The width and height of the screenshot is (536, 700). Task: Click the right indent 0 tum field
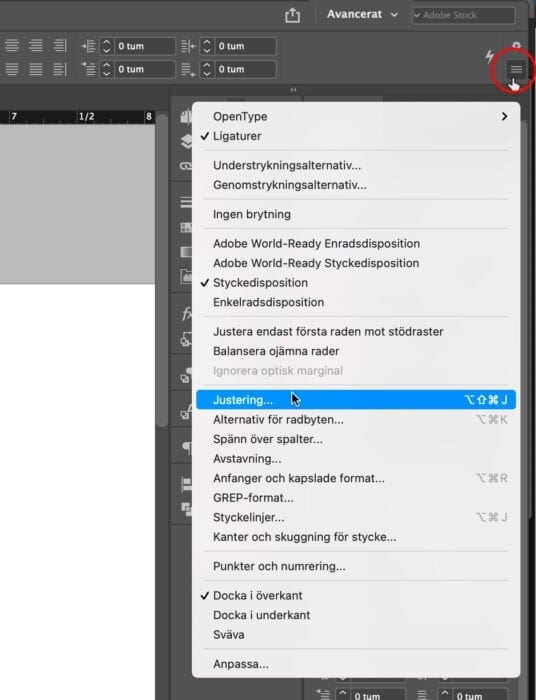click(245, 46)
